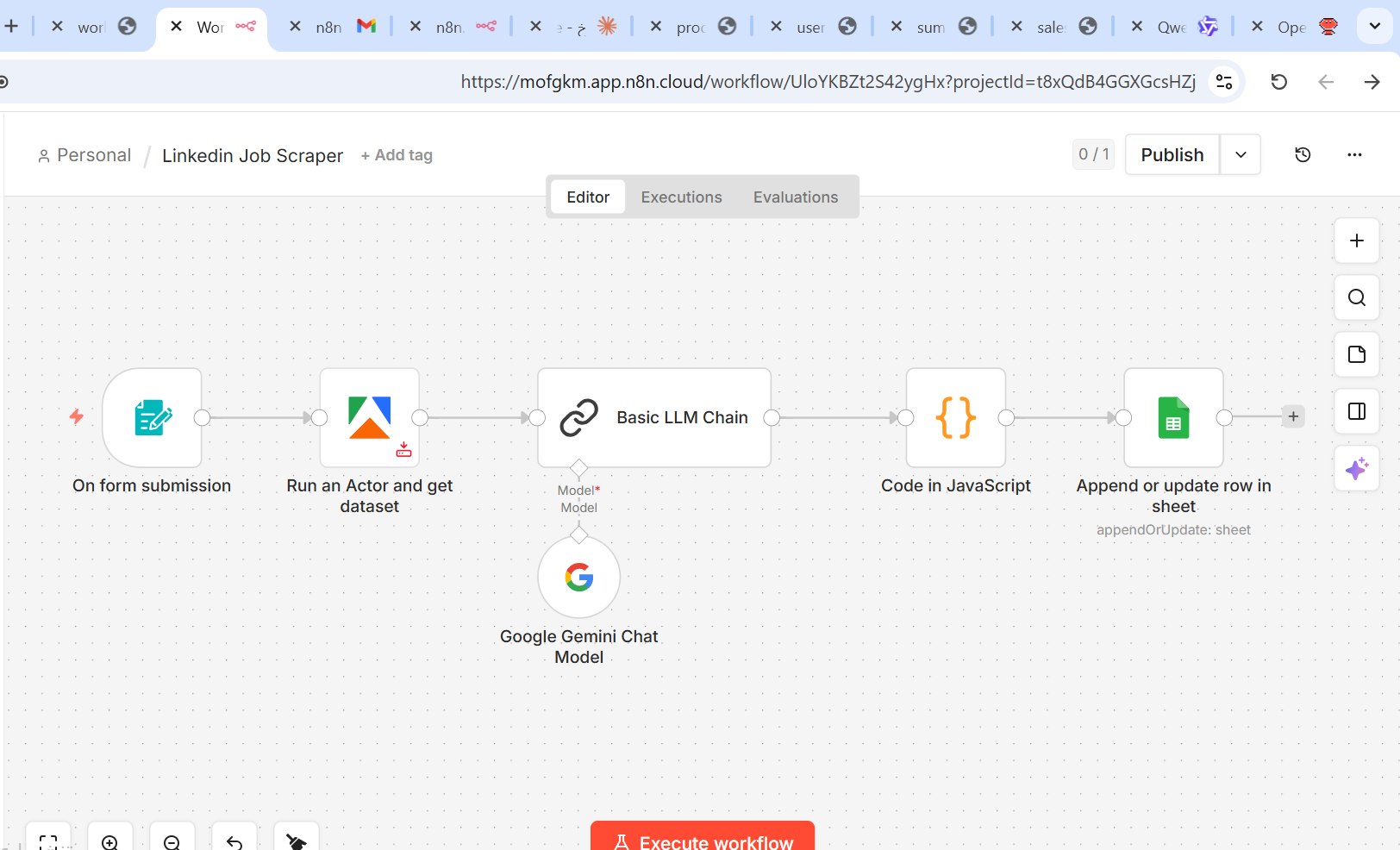Switch to the Evaluations tab

(795, 197)
